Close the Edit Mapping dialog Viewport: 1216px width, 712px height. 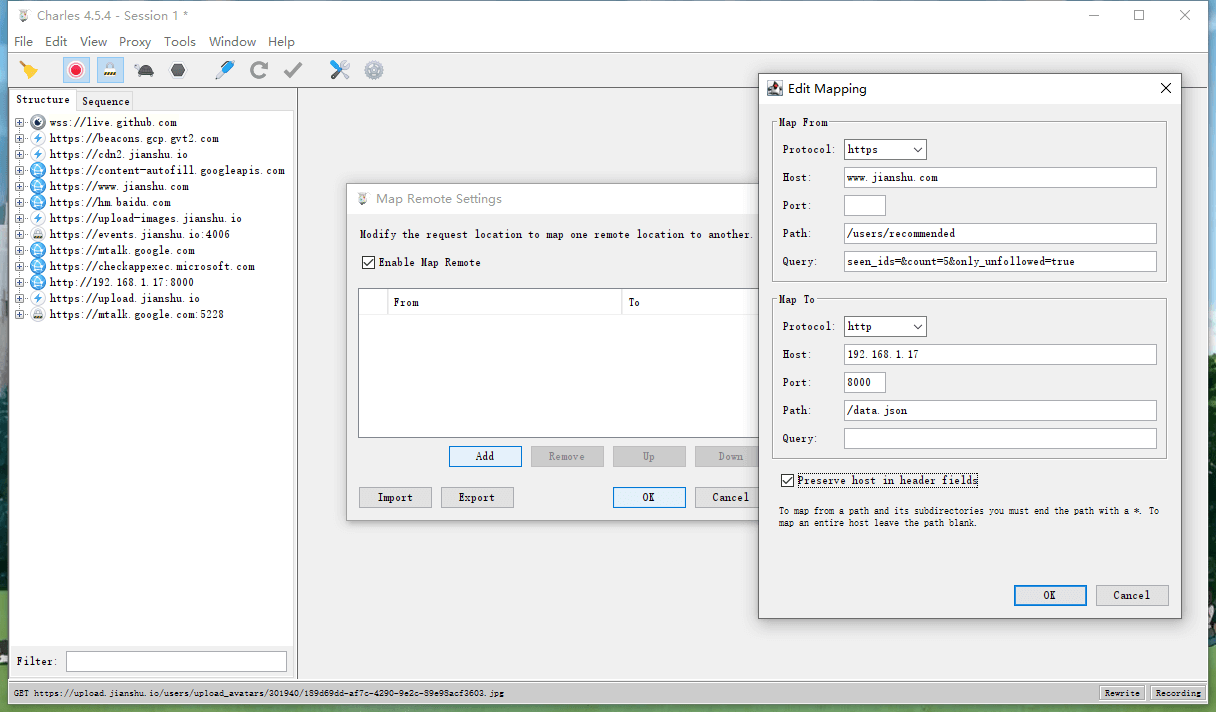1165,88
